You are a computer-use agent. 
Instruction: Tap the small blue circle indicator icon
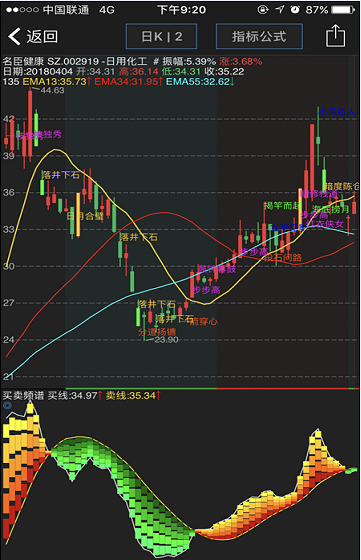point(7,405)
